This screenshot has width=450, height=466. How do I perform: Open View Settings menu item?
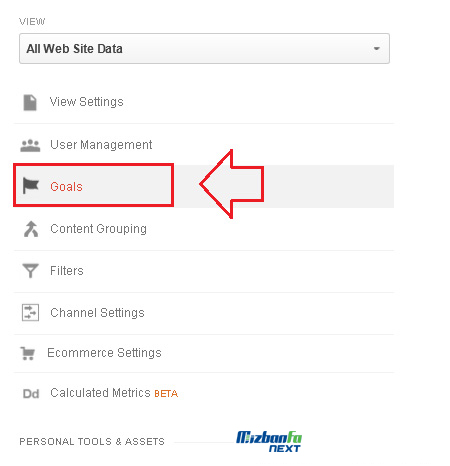click(87, 102)
